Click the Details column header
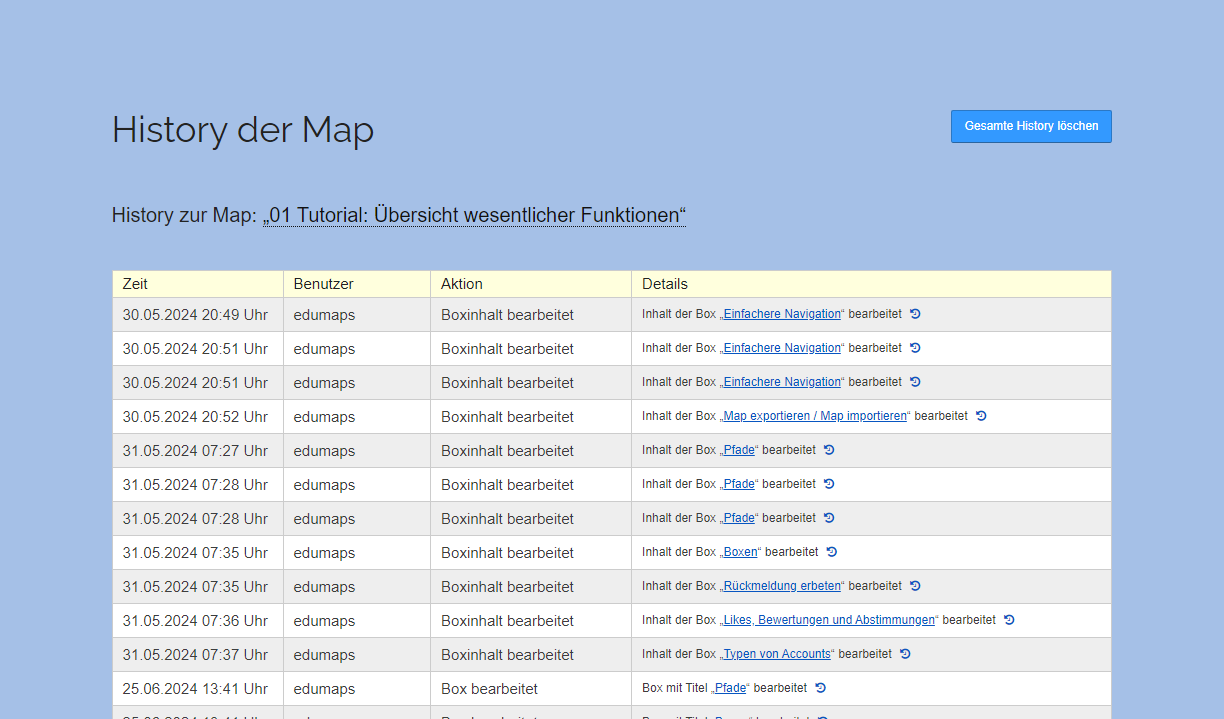Image resolution: width=1224 pixels, height=719 pixels. pos(665,284)
